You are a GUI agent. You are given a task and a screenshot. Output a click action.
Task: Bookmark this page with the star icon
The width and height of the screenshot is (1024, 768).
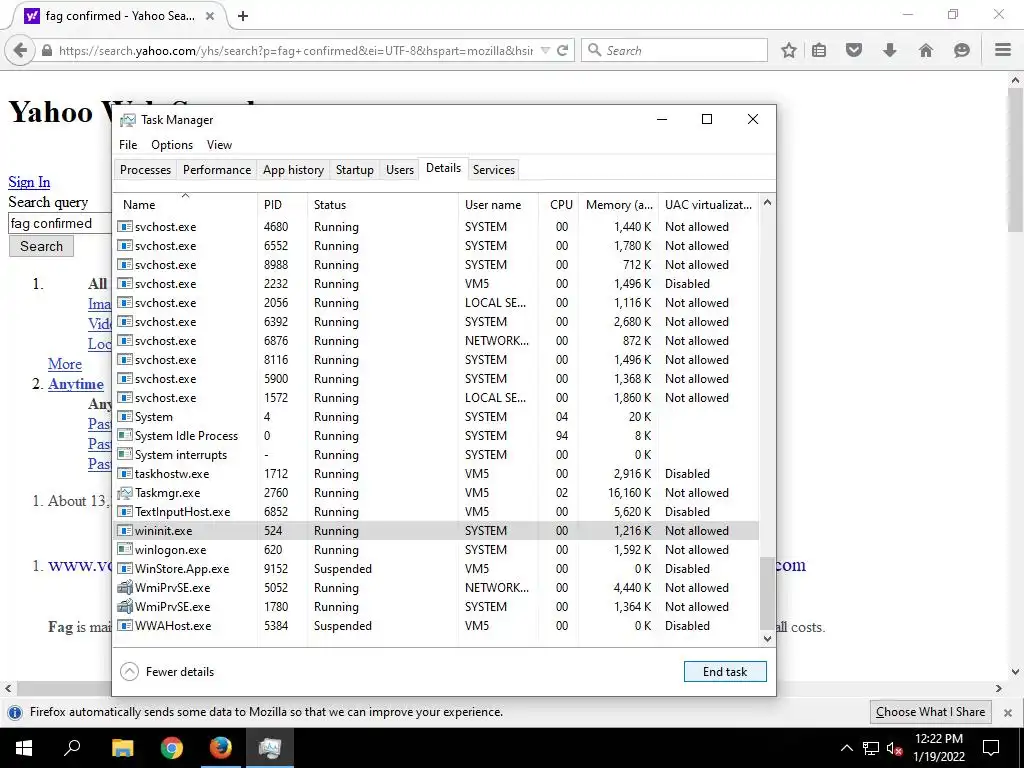click(789, 50)
